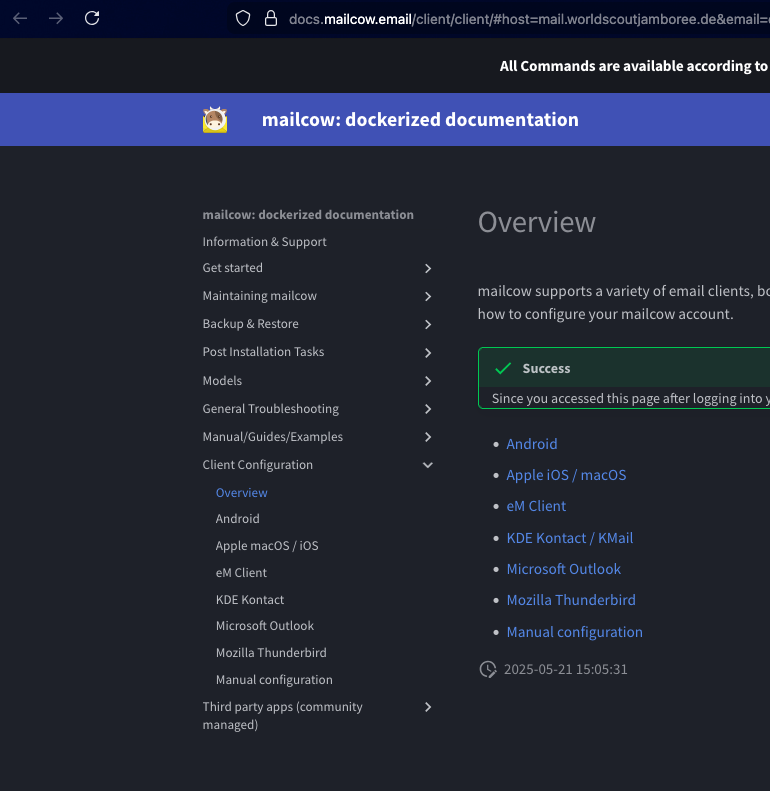The height and width of the screenshot is (791, 770).
Task: Follow the Apple iOS / macOS link
Action: coord(566,475)
